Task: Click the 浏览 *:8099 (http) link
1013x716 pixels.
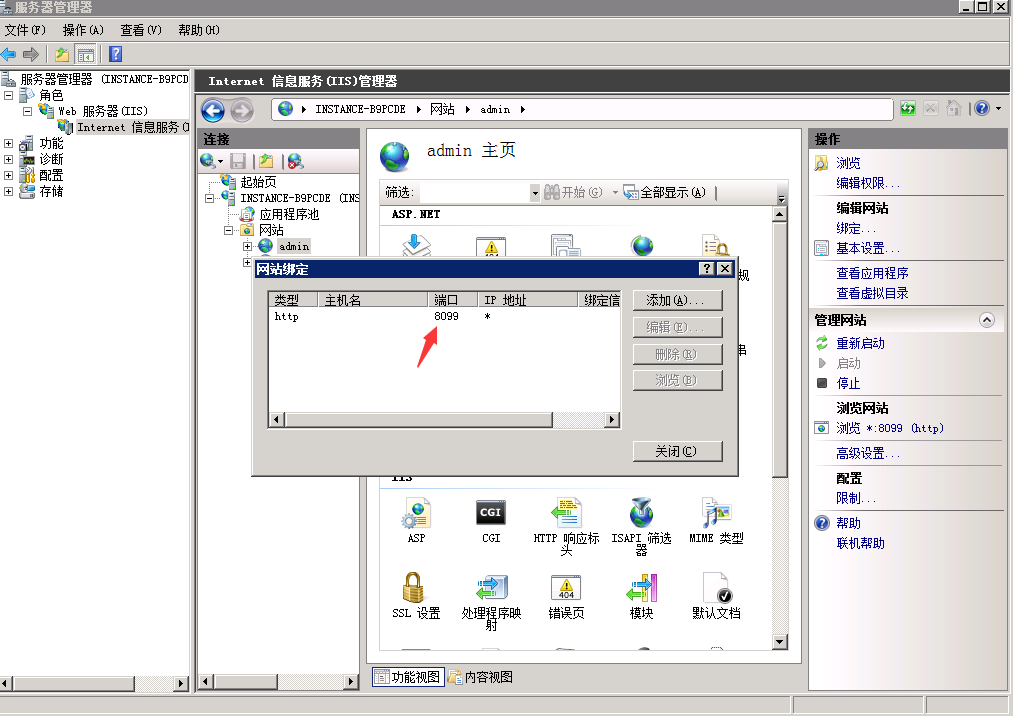Action: click(890, 428)
